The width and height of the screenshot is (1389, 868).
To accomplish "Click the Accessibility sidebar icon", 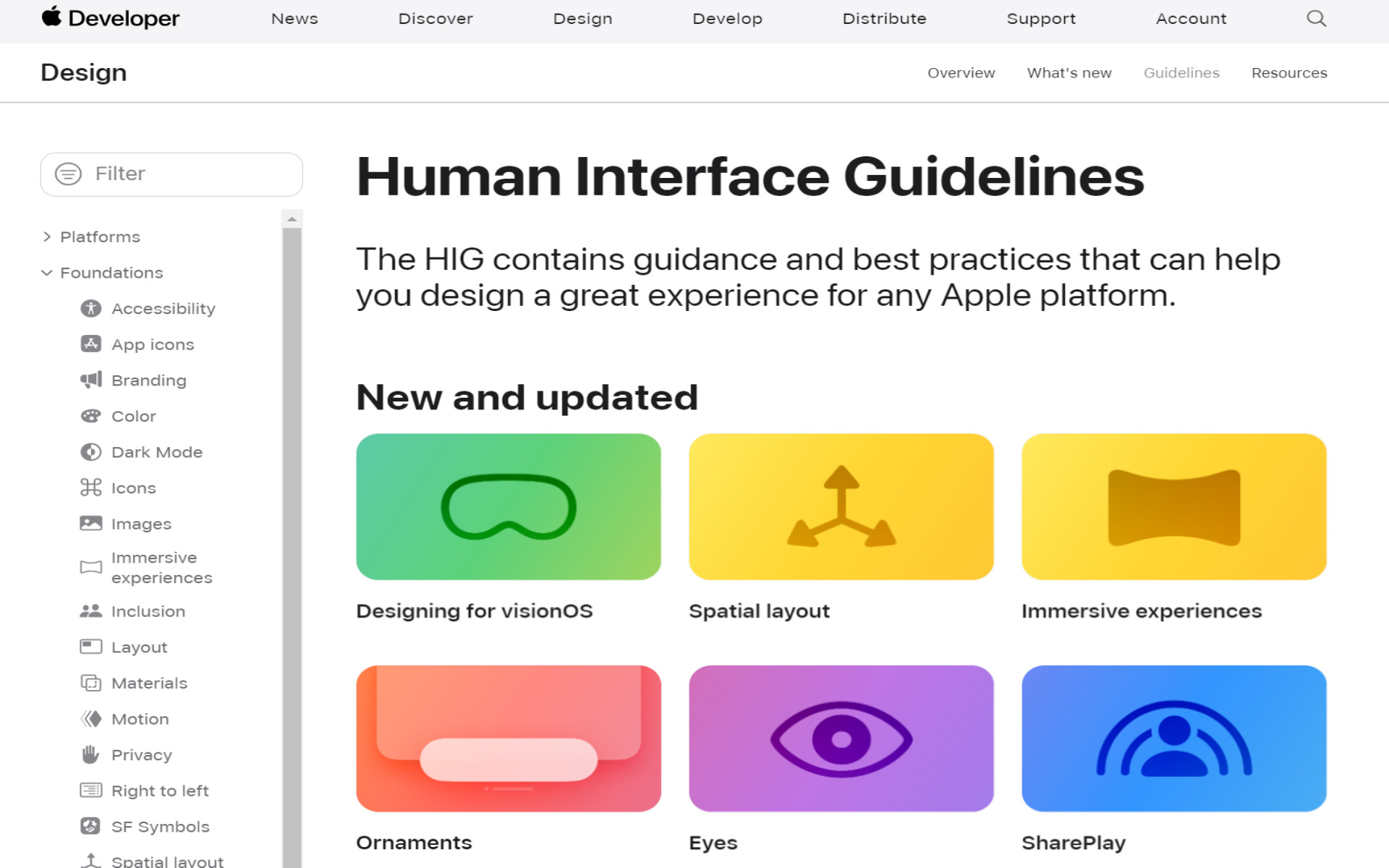I will pyautogui.click(x=90, y=308).
